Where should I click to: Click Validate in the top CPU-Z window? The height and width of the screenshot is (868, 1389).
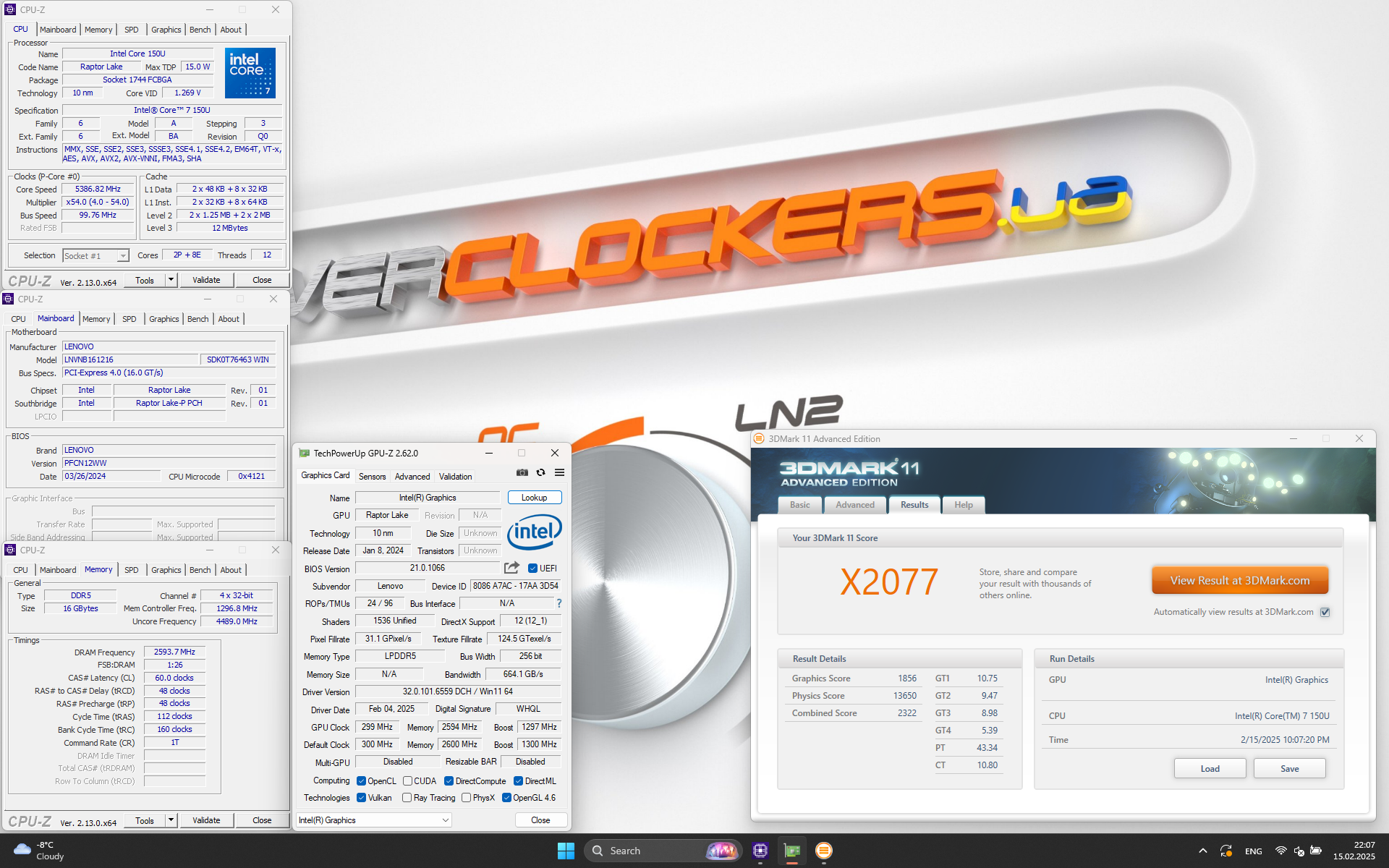(206, 280)
